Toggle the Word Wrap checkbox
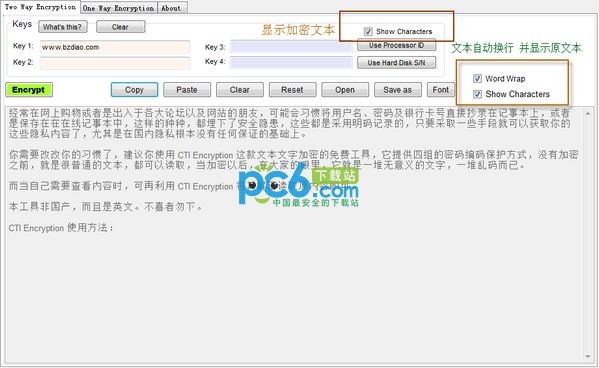The image size is (599, 368). [x=477, y=78]
